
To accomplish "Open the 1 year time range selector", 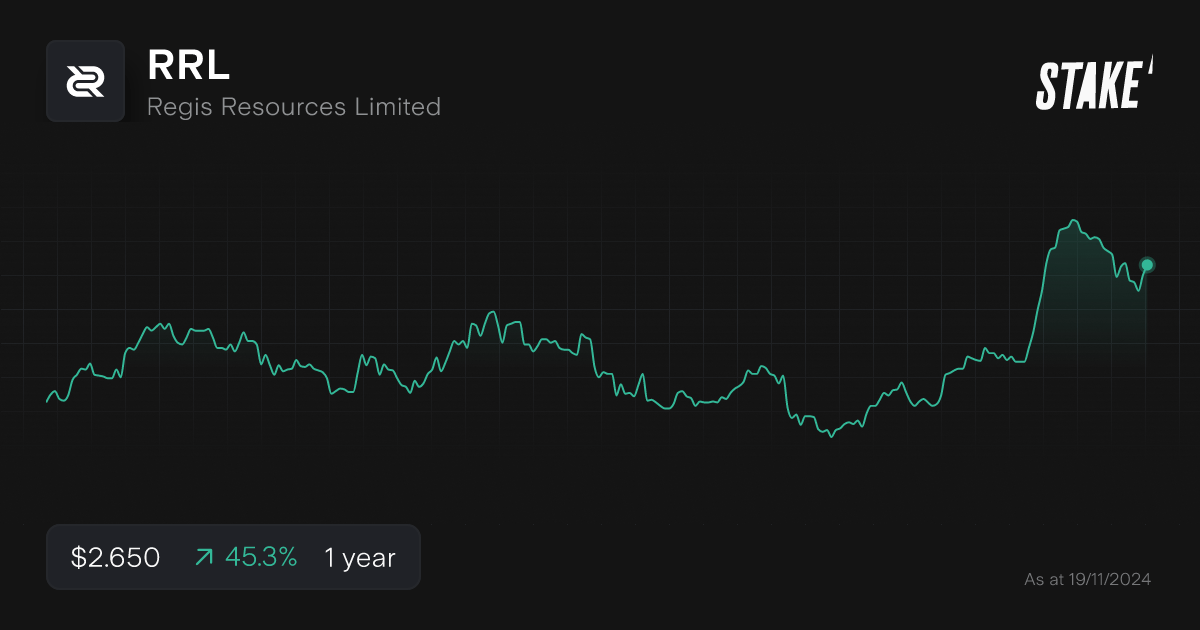I will pos(358,557).
